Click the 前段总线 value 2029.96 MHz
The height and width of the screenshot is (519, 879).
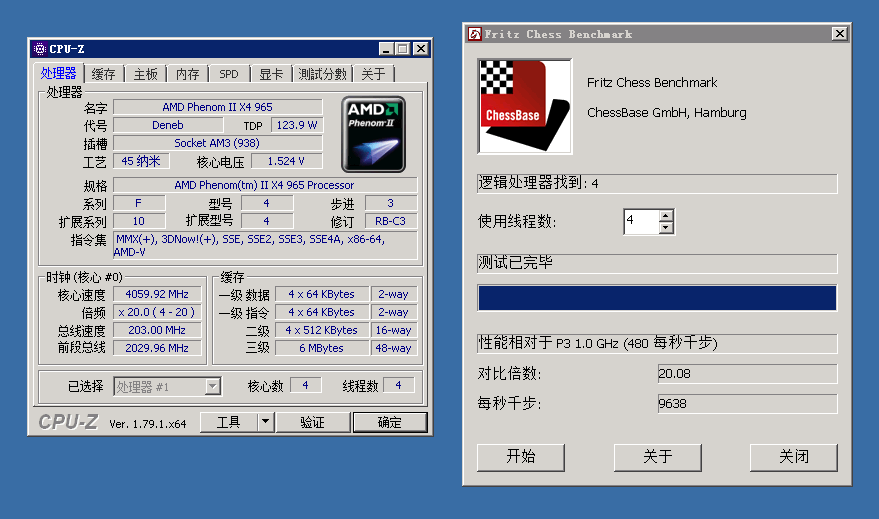coord(157,348)
